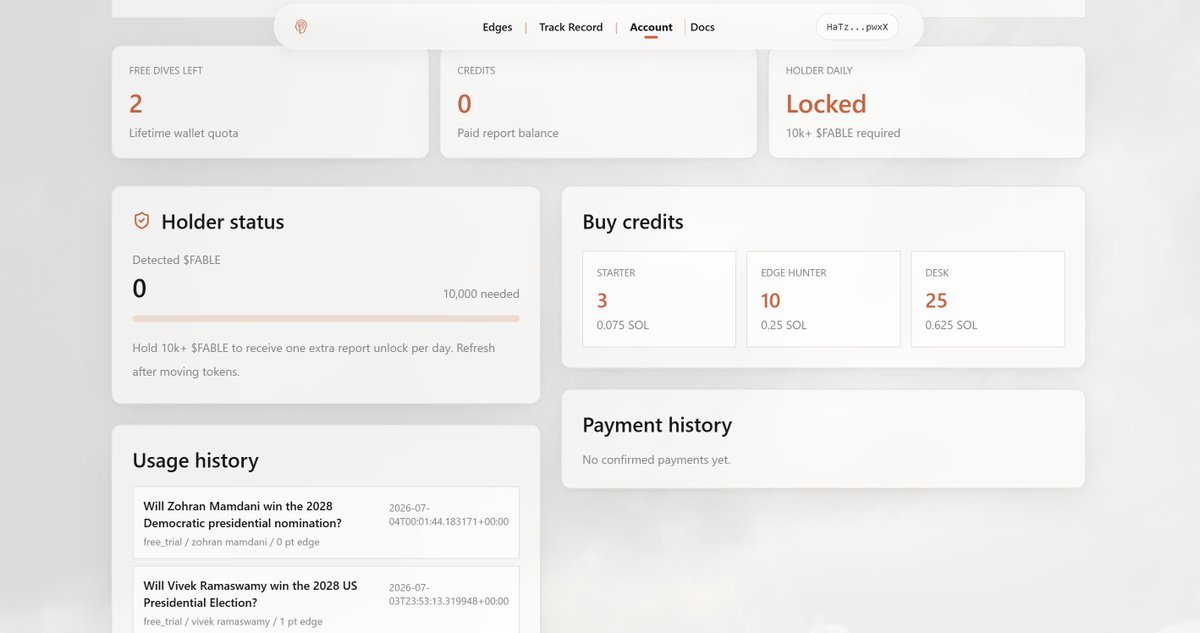The width and height of the screenshot is (1200, 633).
Task: Select the Account tab
Action: coord(651,27)
